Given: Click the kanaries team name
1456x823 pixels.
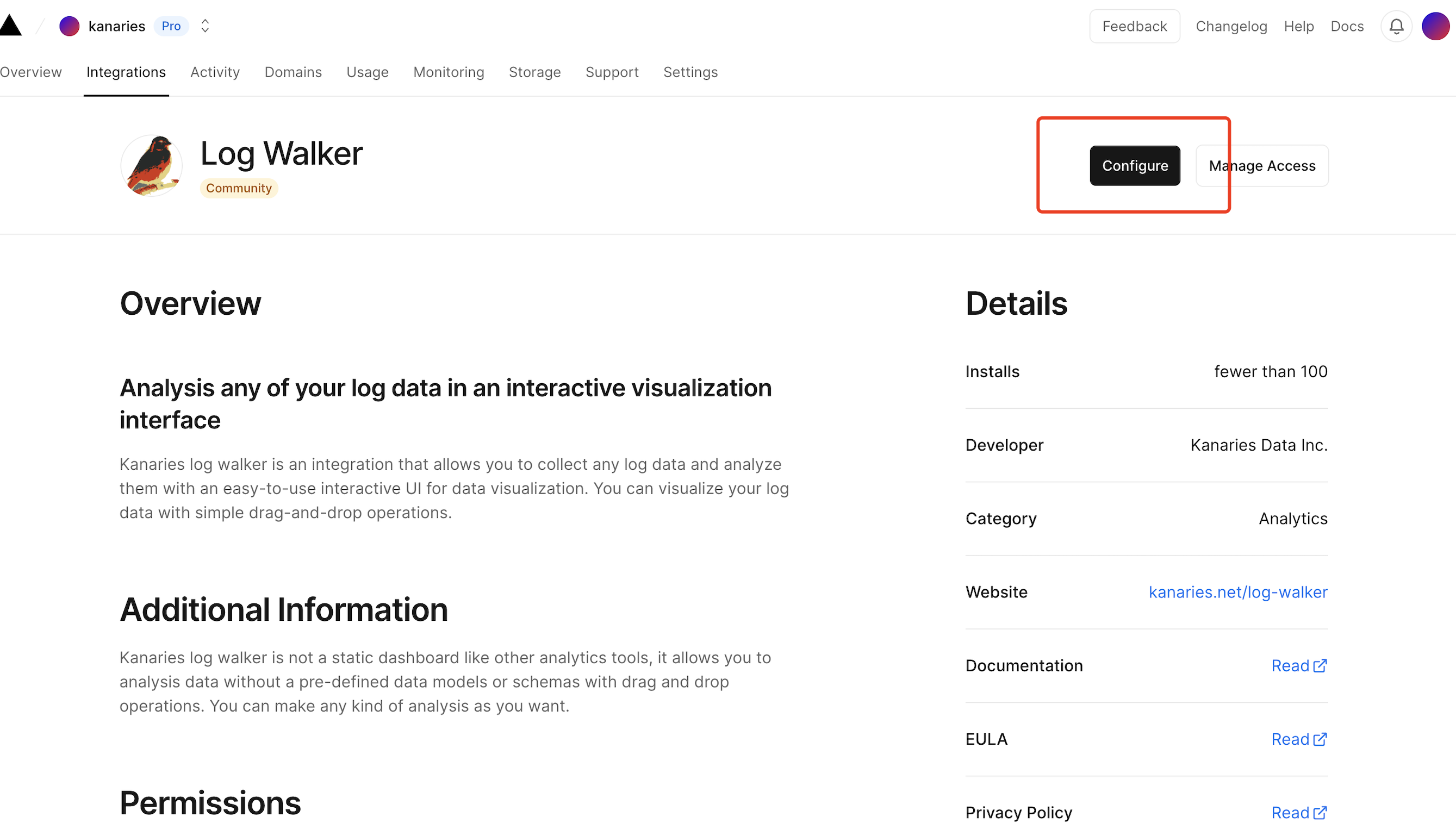Looking at the screenshot, I should point(116,26).
